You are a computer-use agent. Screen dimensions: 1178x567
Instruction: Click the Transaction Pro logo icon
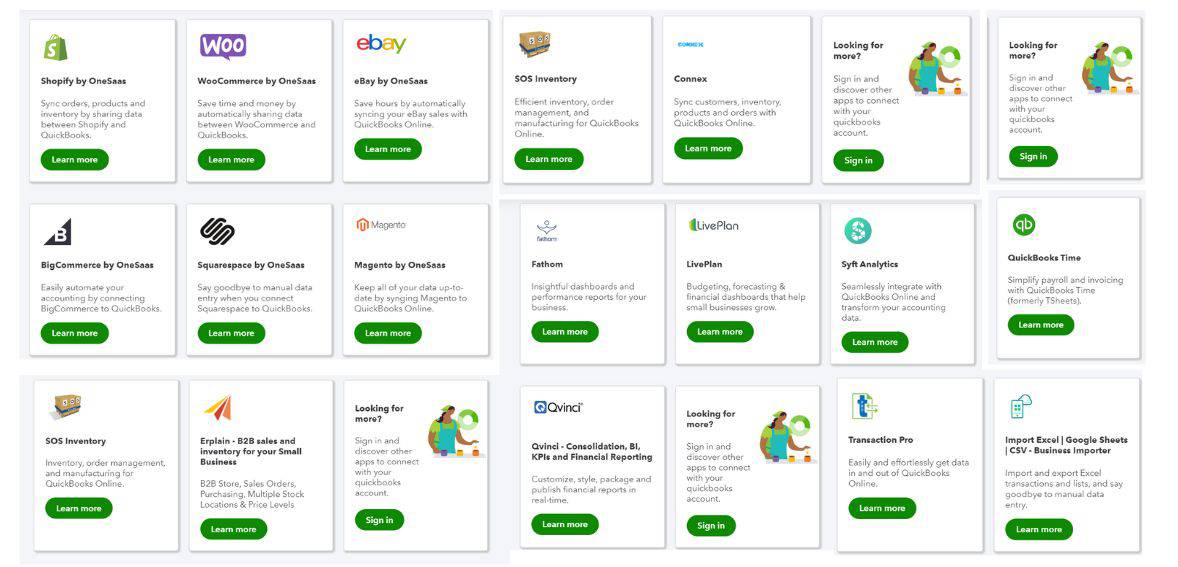(864, 406)
